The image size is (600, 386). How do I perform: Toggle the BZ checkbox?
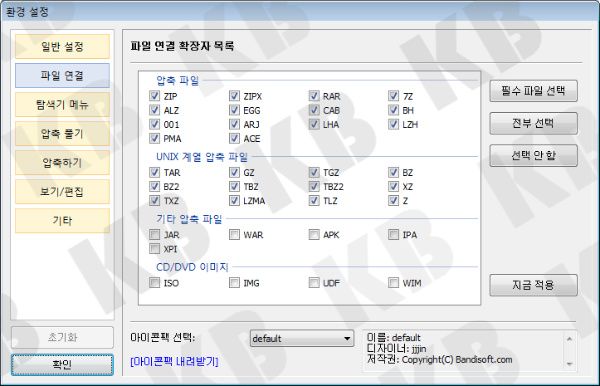tap(393, 172)
